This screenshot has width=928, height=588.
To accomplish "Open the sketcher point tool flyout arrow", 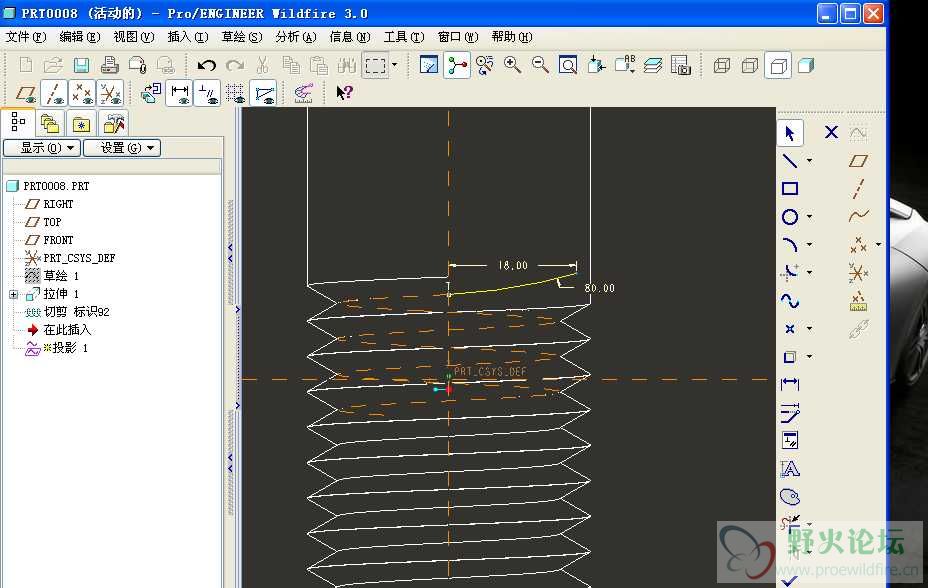I will [x=810, y=329].
